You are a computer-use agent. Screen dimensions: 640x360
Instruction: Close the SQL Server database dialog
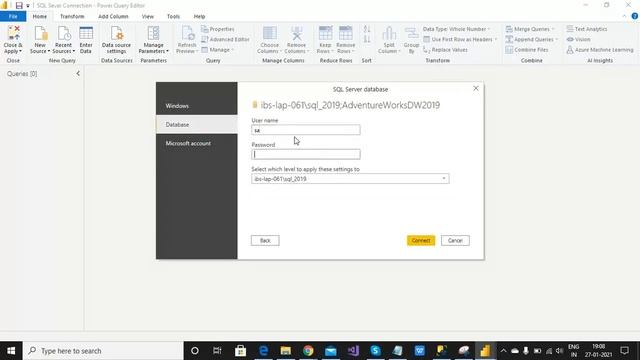coord(476,88)
